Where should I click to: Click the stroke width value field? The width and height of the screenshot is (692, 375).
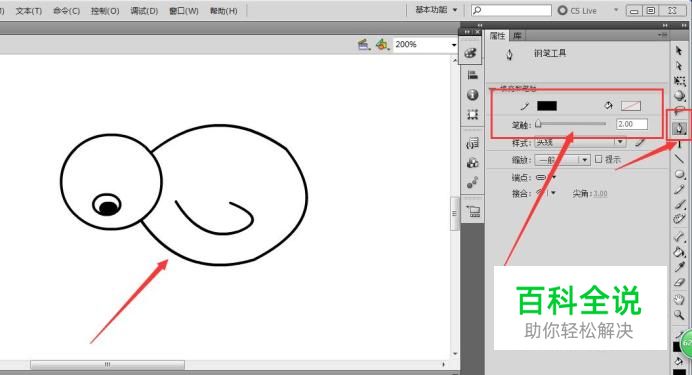(x=632, y=124)
